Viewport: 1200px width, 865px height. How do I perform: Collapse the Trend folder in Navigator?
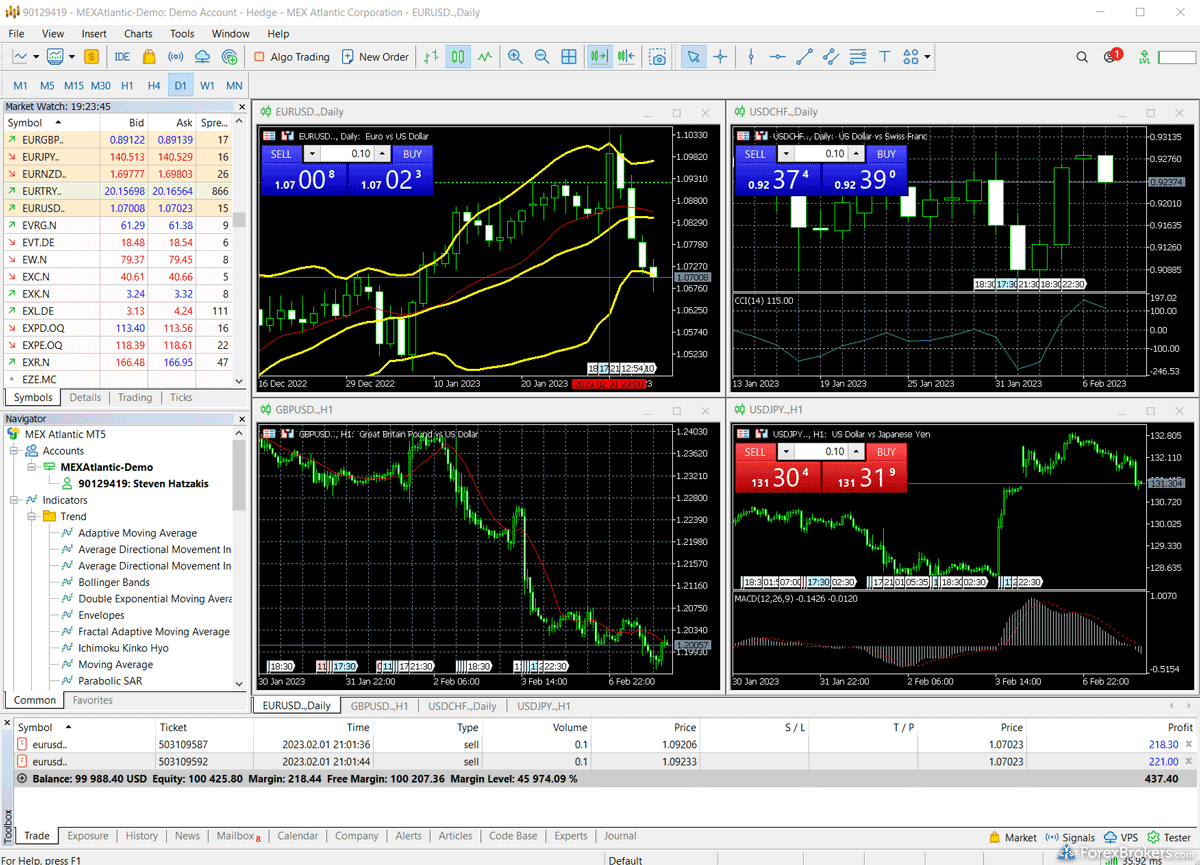pyautogui.click(x=32, y=517)
